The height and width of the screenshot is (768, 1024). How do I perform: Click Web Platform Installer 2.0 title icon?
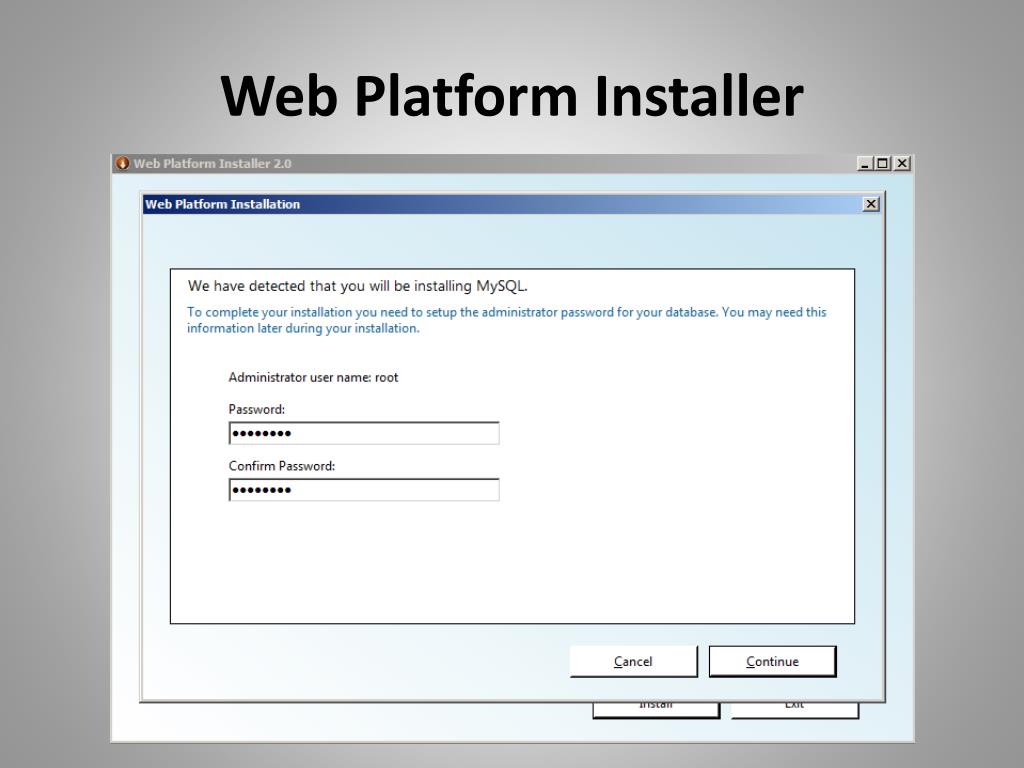click(122, 163)
